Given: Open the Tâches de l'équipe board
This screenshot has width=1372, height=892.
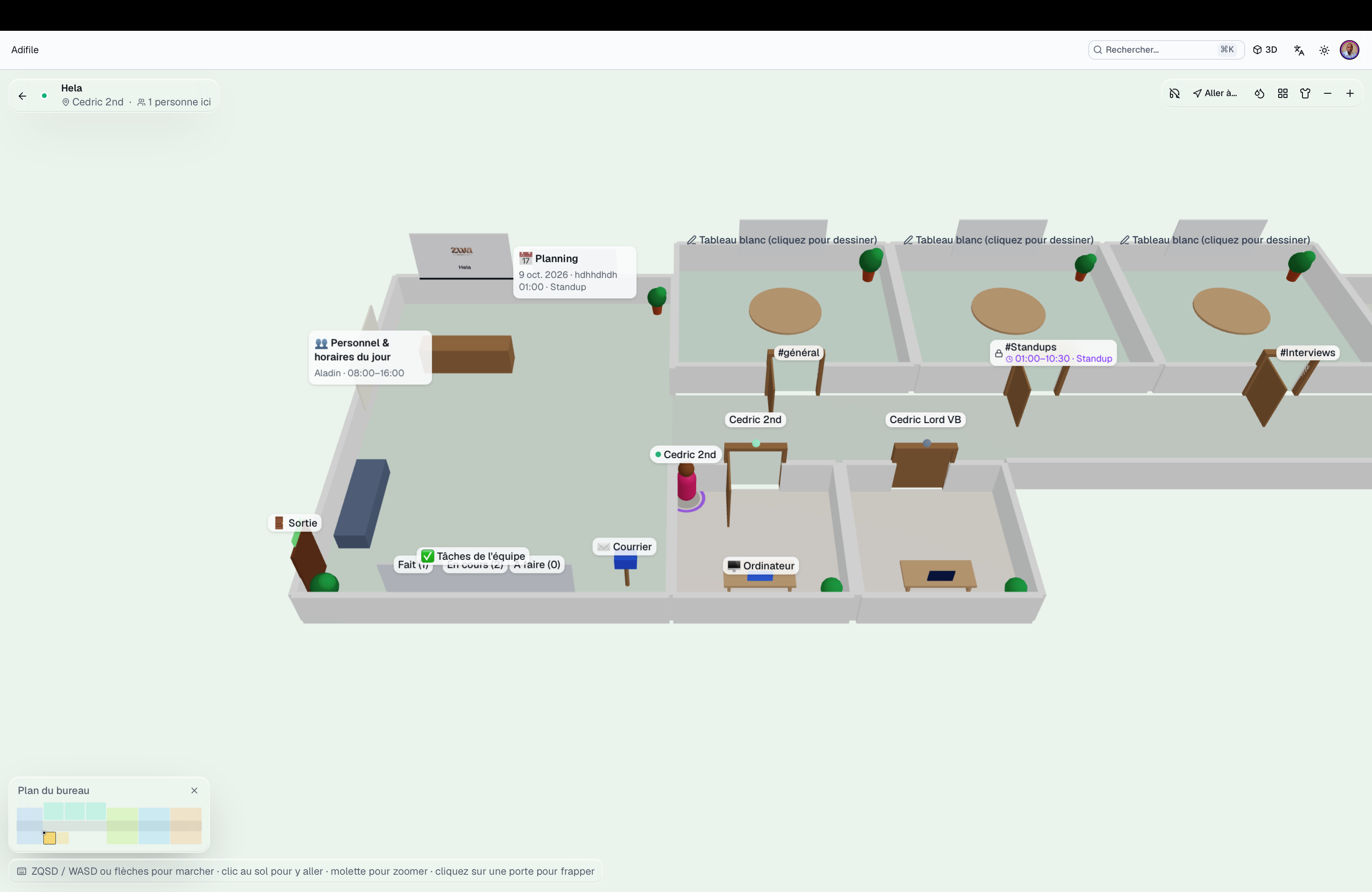Looking at the screenshot, I should point(473,556).
